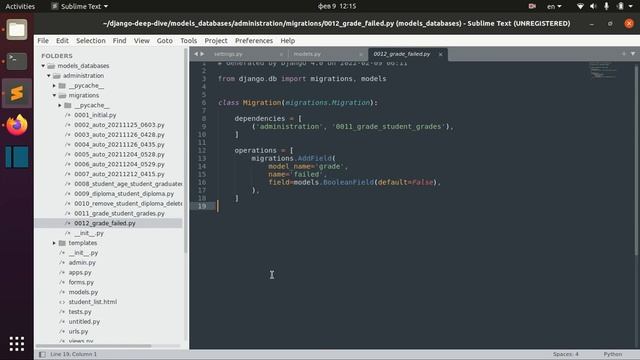Expand __pycache__ under administration
The image size is (640, 360).
(54, 86)
